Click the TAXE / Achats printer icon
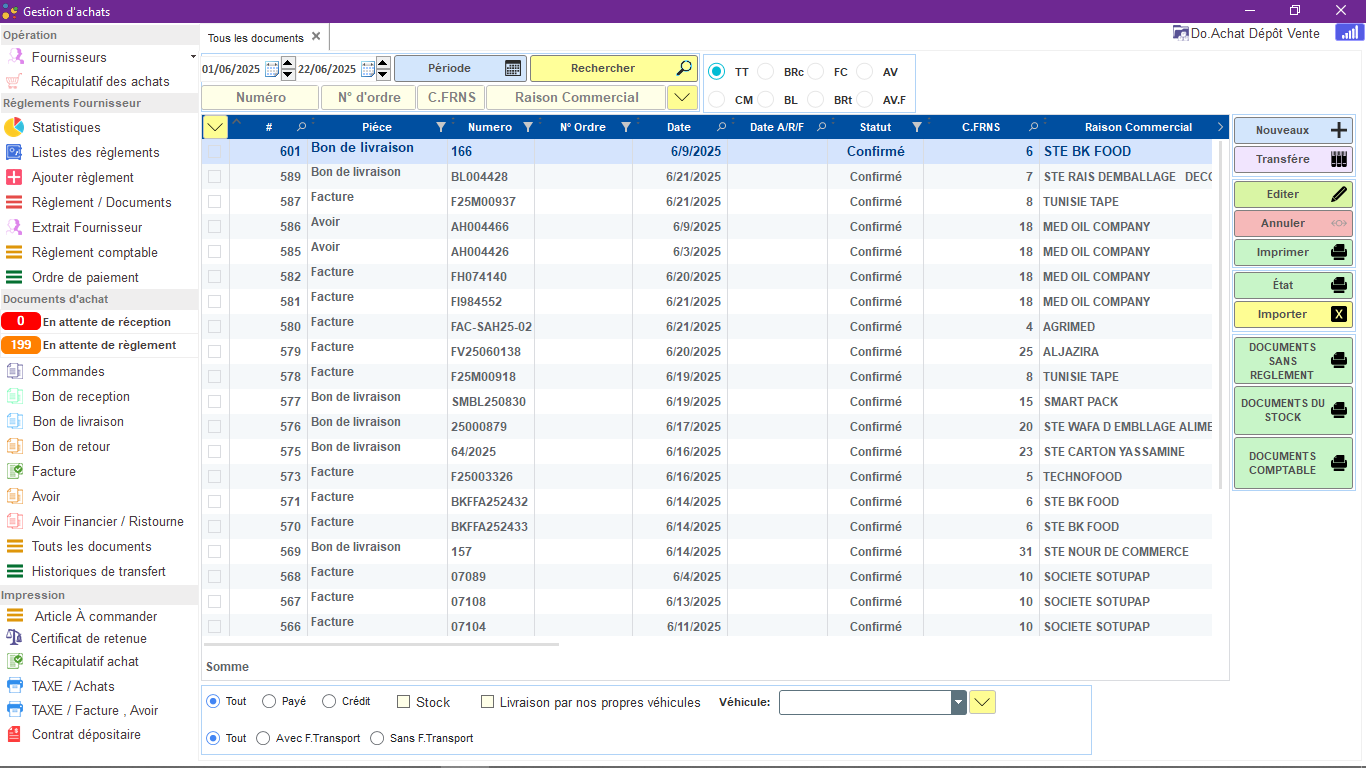Viewport: 1366px width, 768px height. pyautogui.click(x=14, y=686)
